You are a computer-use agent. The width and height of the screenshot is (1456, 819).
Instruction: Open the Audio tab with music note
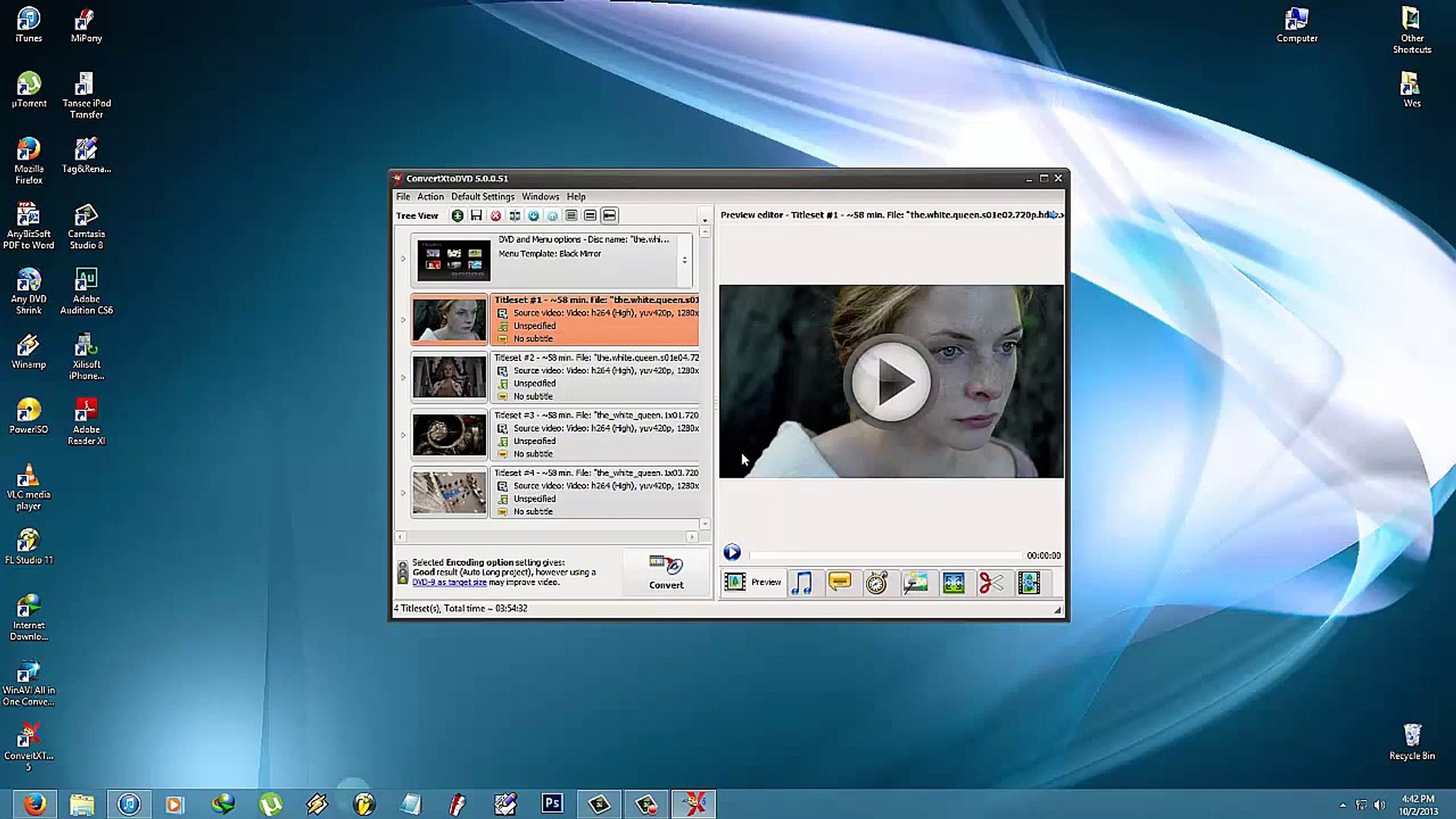tap(802, 582)
